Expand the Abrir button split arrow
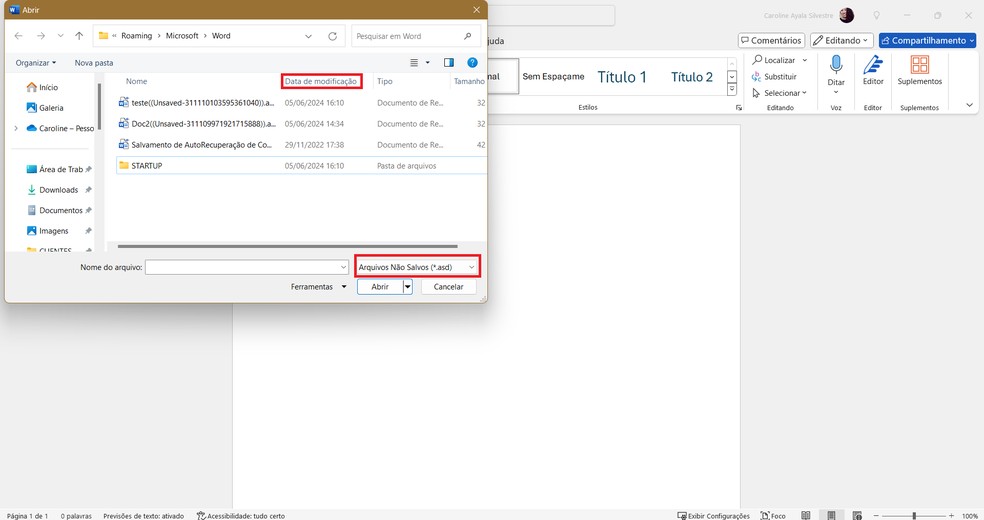Viewport: 984px width, 520px height. (x=407, y=287)
